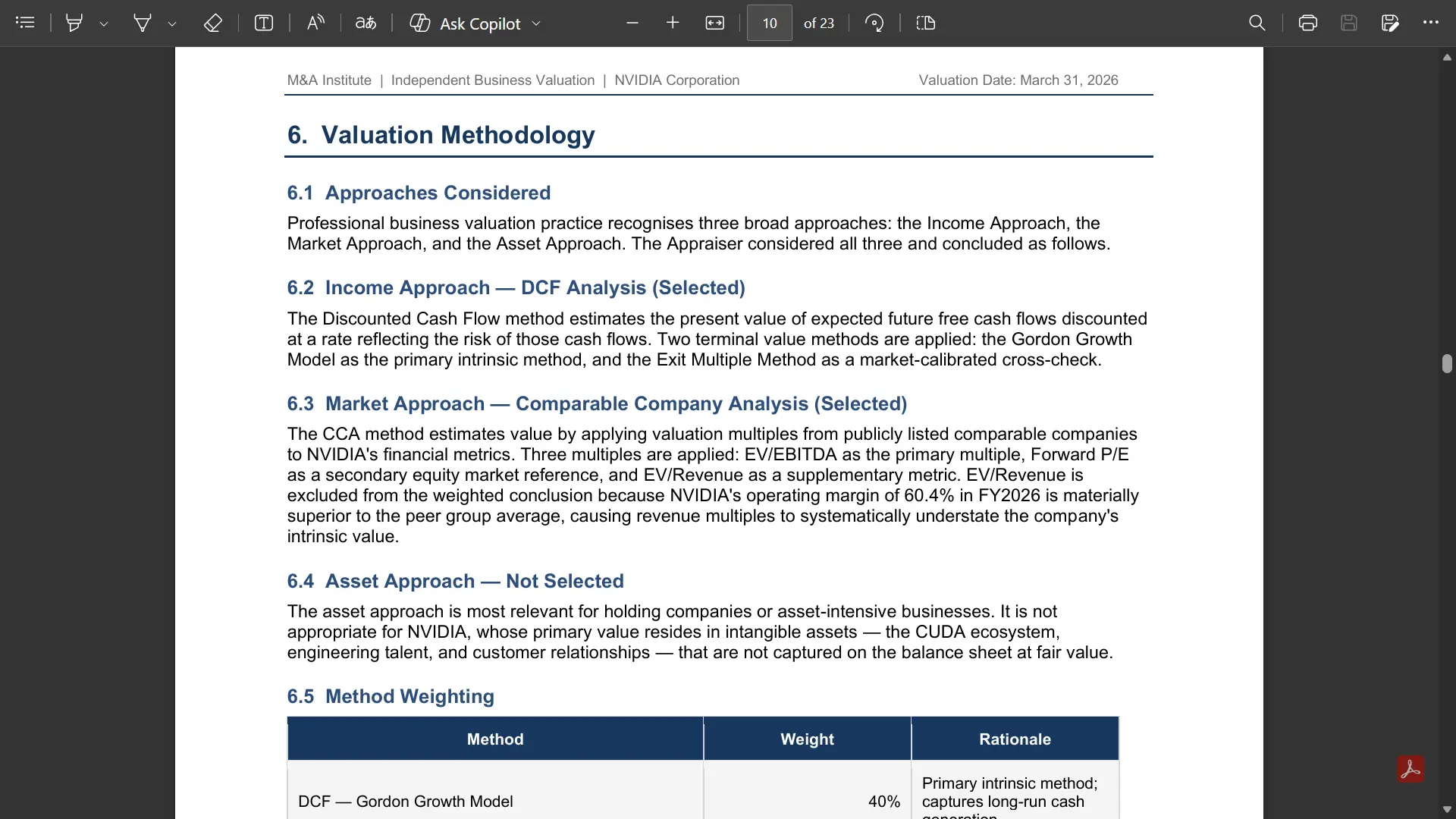
Task: Click the scroll up arrow
Action: click(x=1447, y=58)
